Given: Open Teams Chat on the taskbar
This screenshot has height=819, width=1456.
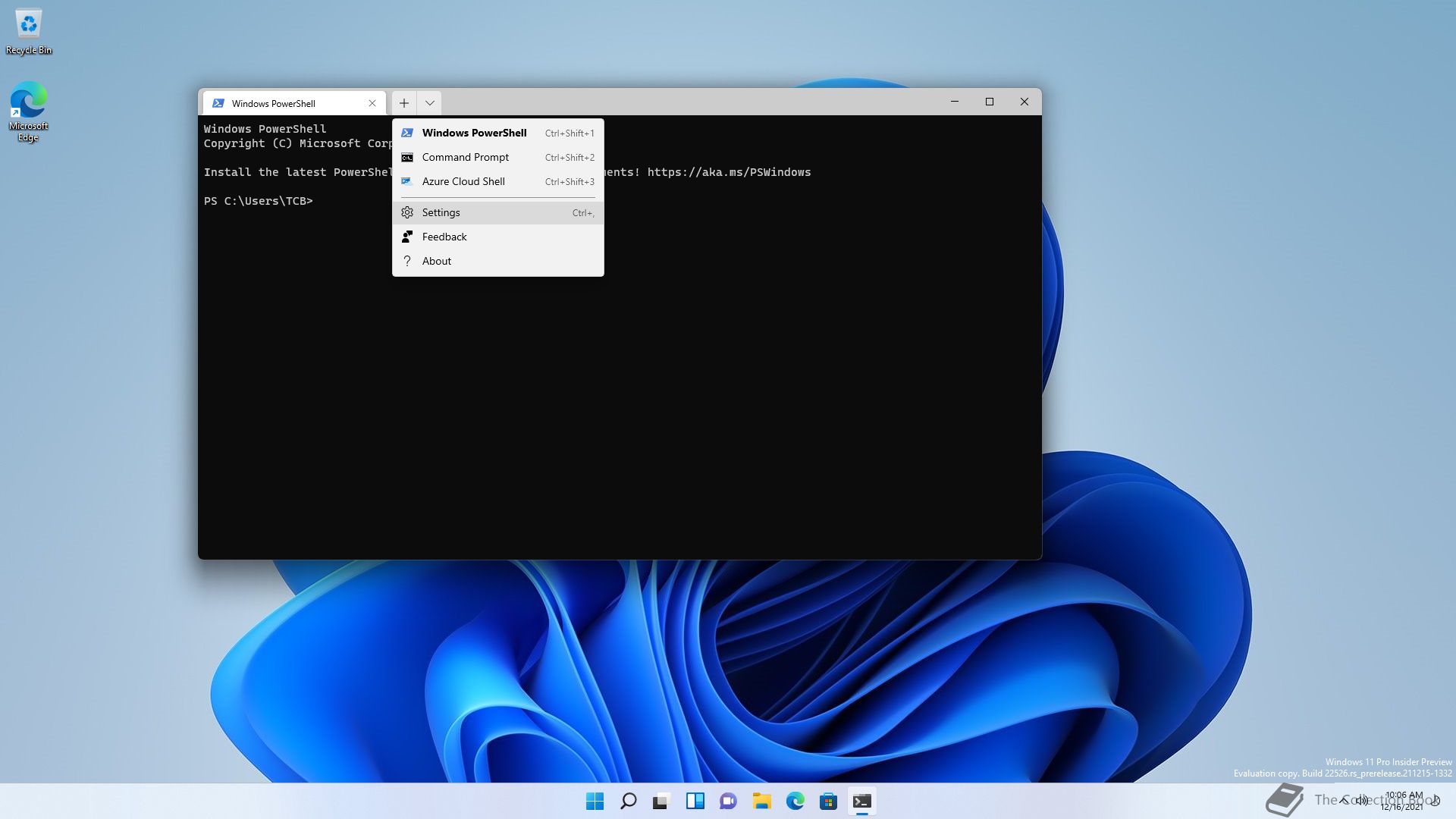Looking at the screenshot, I should (x=729, y=801).
